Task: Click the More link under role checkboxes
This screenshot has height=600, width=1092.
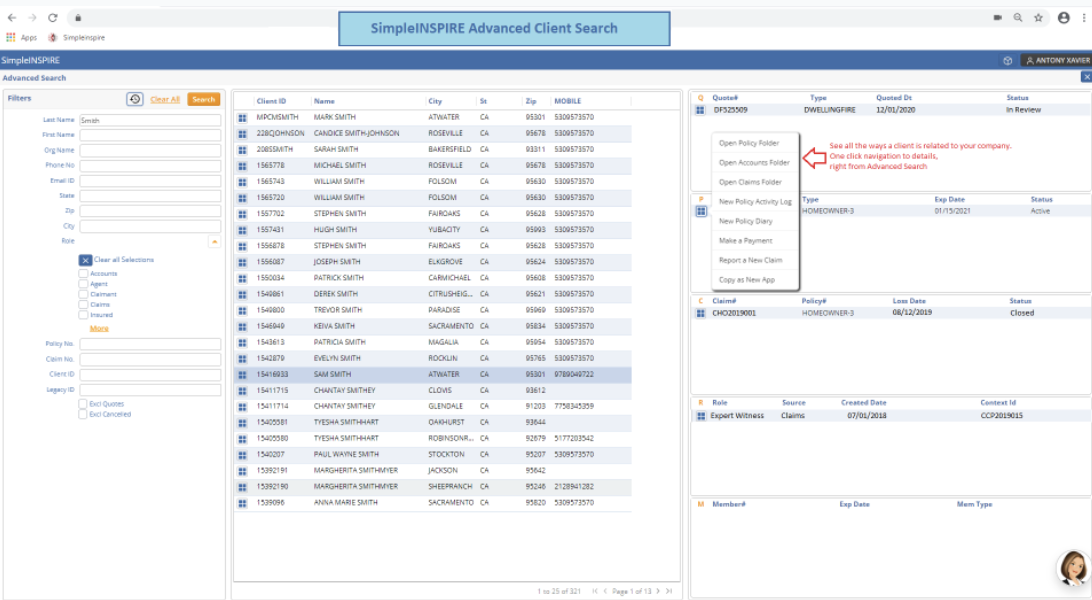Action: tap(99, 329)
